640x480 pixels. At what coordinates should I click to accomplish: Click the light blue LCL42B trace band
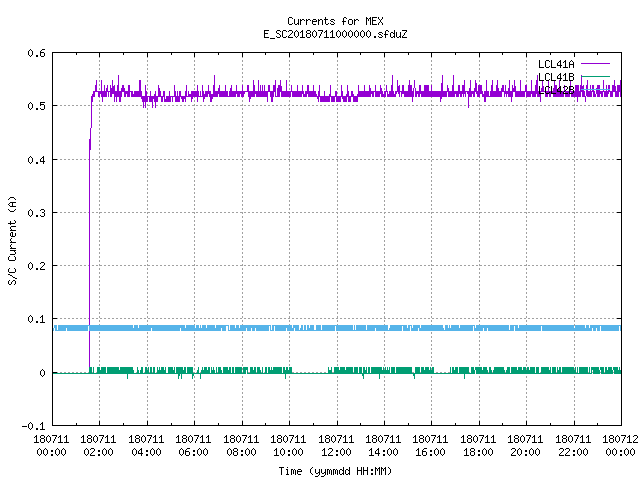coord(337,328)
